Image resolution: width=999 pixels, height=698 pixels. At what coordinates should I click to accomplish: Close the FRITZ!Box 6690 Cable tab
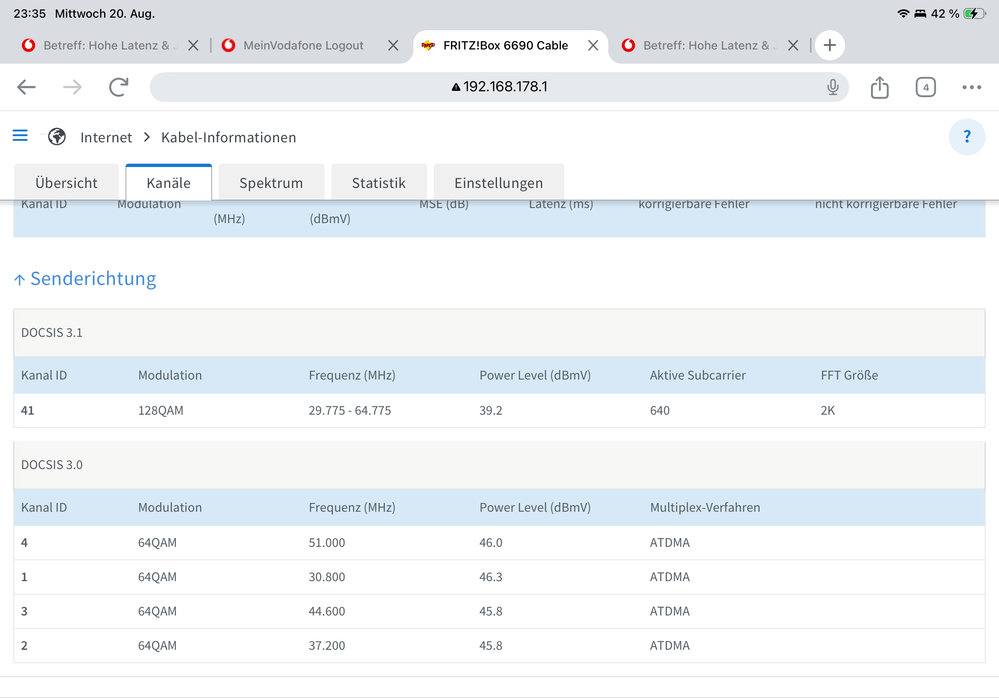click(x=593, y=45)
